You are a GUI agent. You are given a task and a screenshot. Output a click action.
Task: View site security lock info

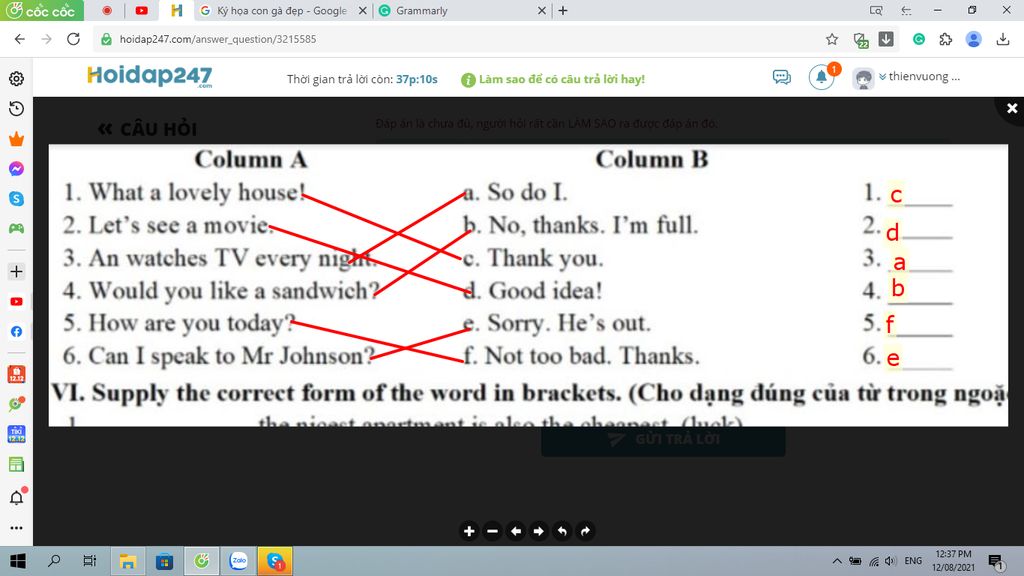click(x=106, y=39)
